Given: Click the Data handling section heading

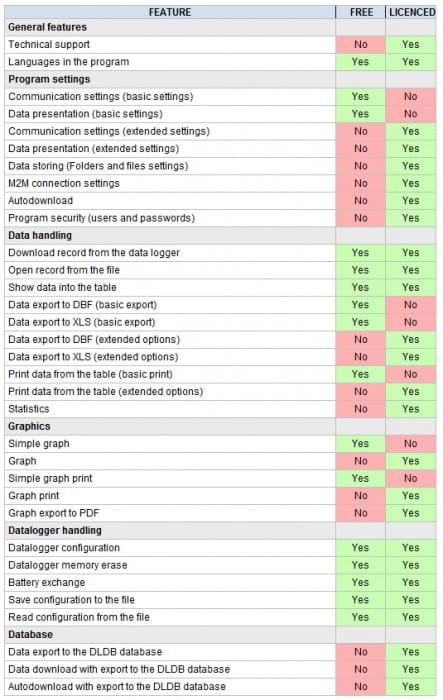Looking at the screenshot, I should (40, 236).
